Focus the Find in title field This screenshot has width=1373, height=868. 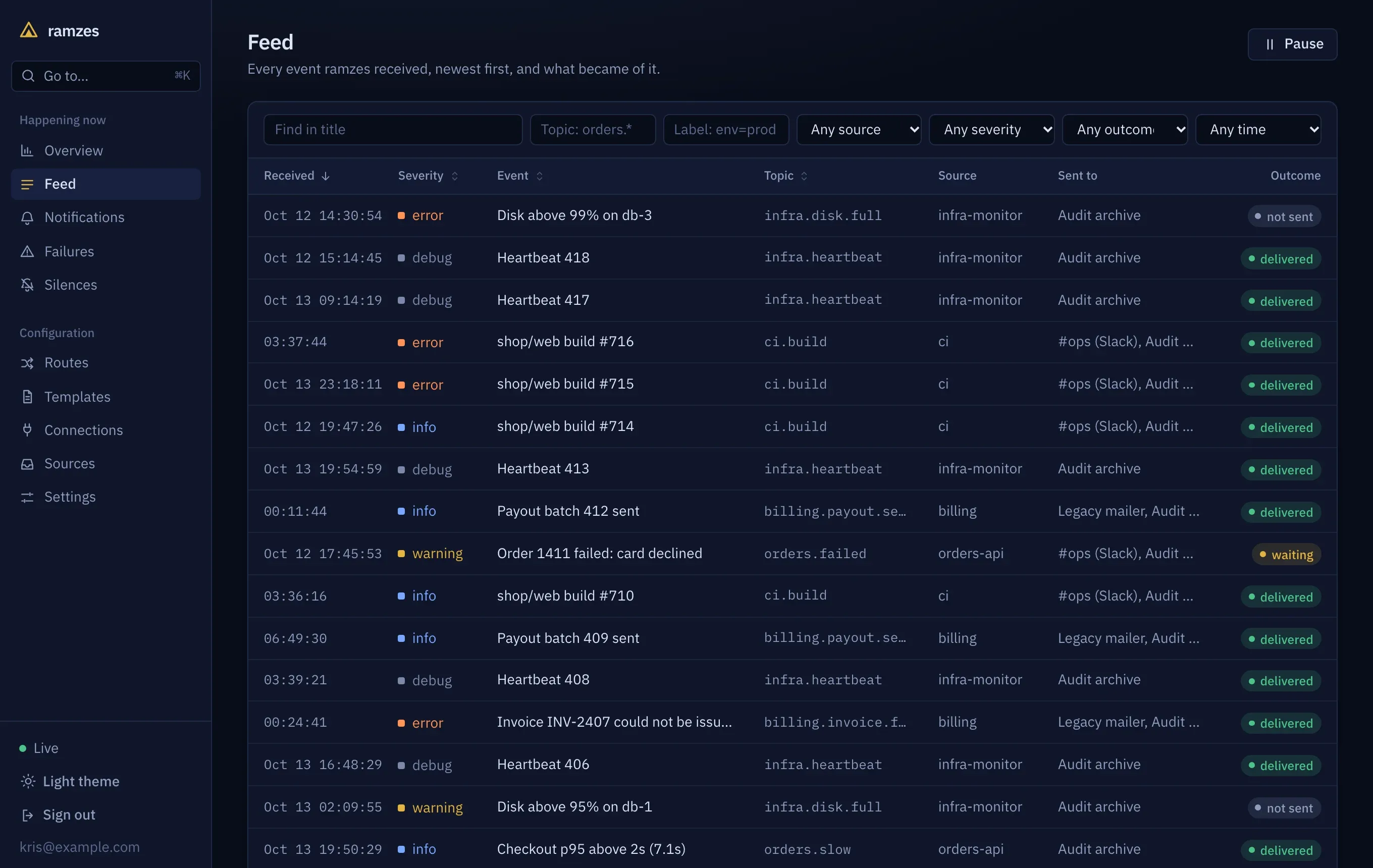click(393, 130)
